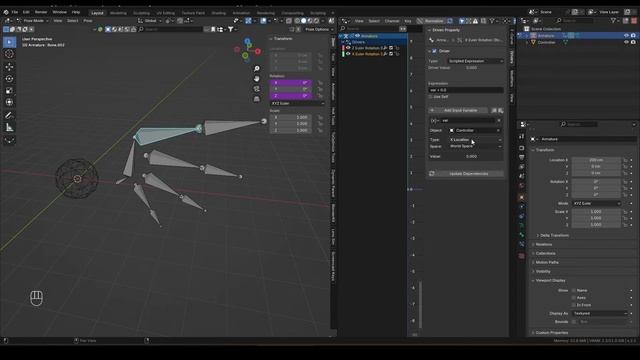Select the Cursor tool in viewport toolbar
640x360 pixels.
(9, 54)
